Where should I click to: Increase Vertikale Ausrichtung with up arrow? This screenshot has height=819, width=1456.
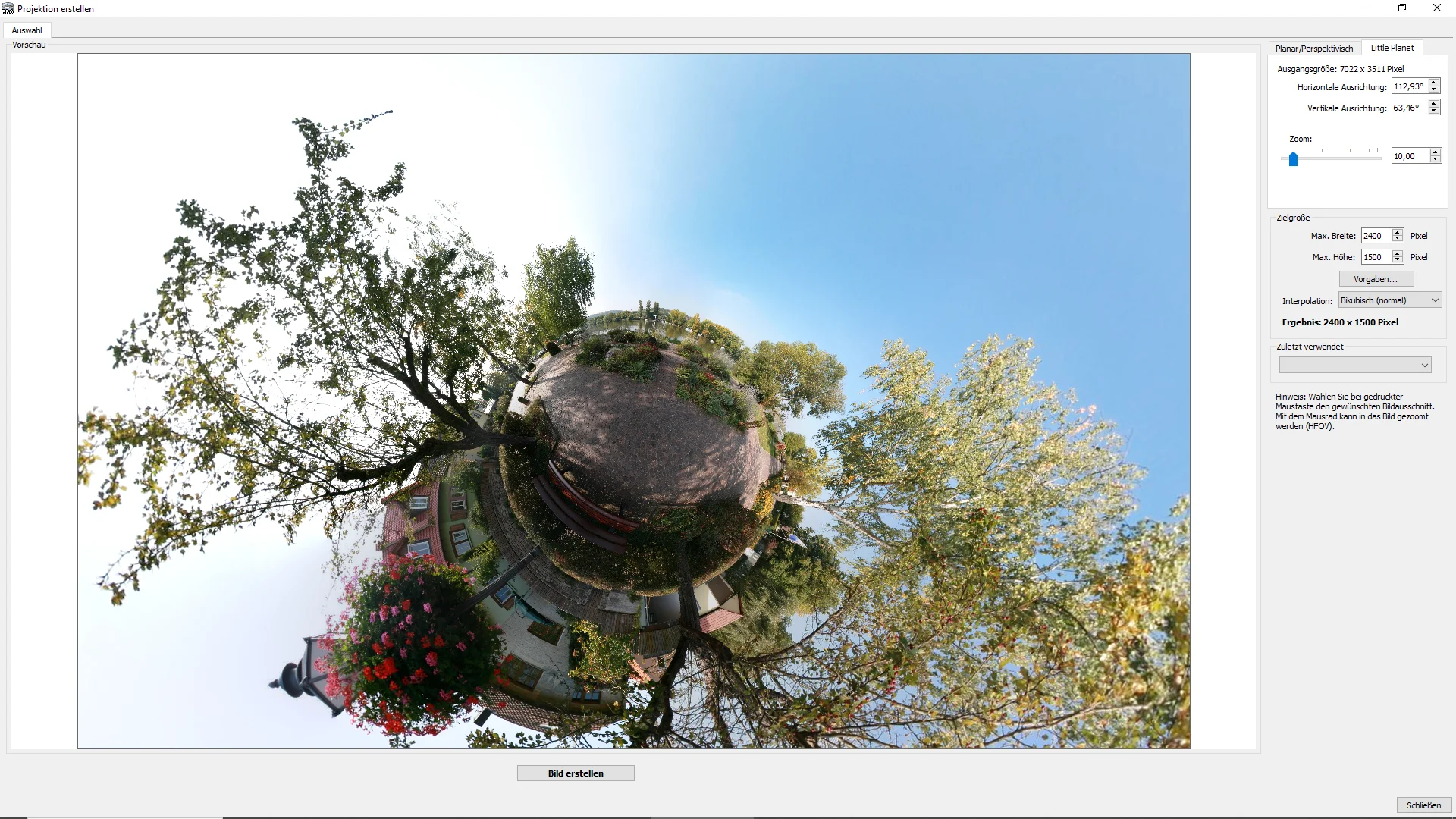[1434, 104]
